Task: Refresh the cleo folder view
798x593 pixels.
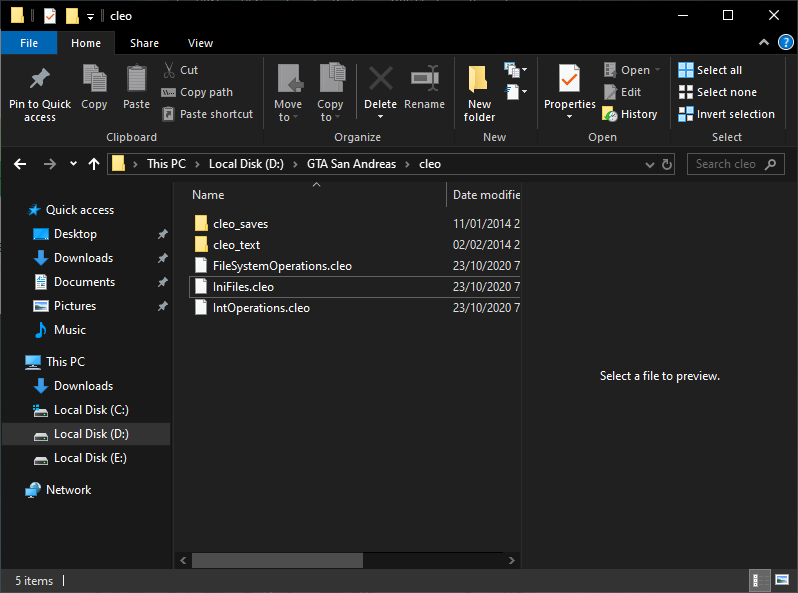Action: [666, 164]
